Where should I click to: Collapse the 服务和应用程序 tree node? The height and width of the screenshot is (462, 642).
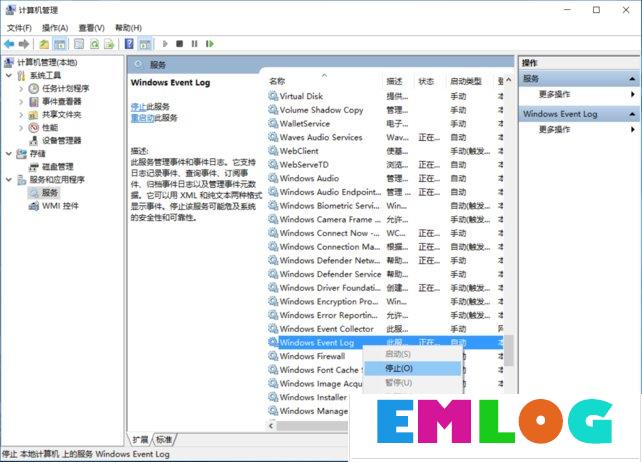click(9, 179)
